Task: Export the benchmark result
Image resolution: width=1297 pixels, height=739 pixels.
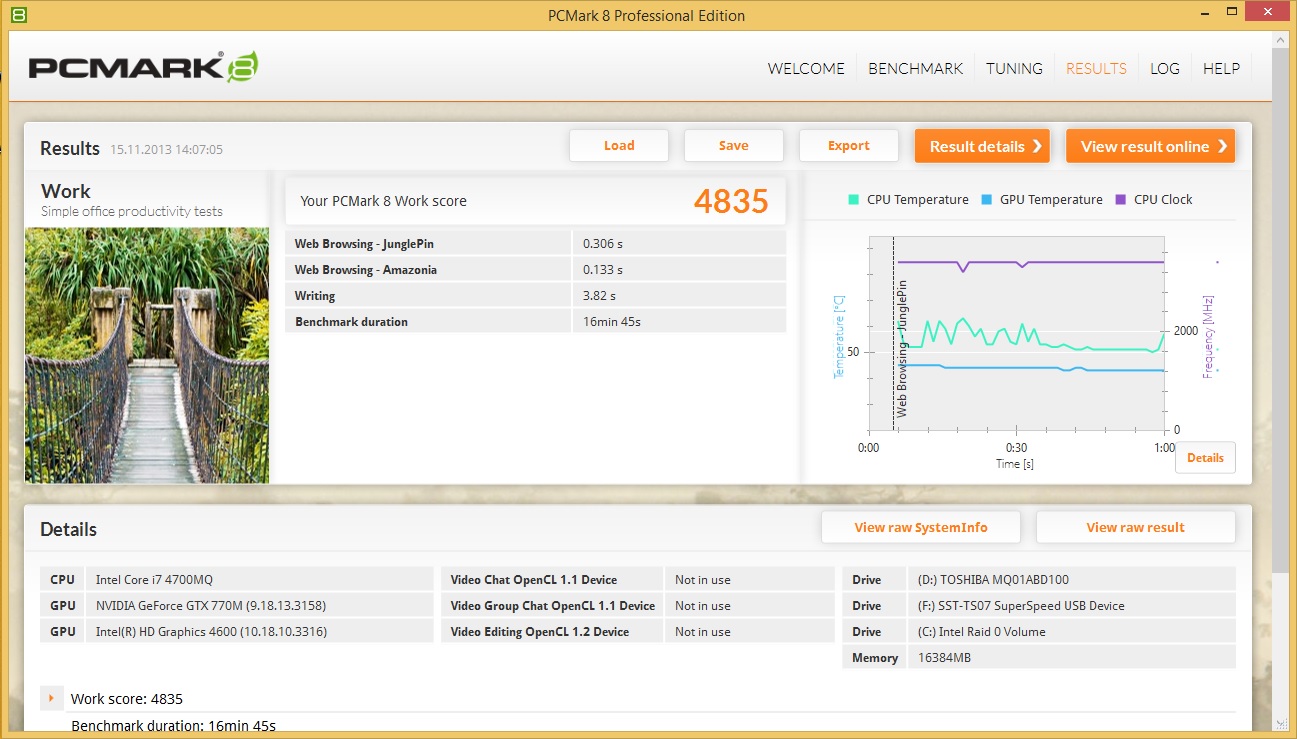Action: (848, 146)
